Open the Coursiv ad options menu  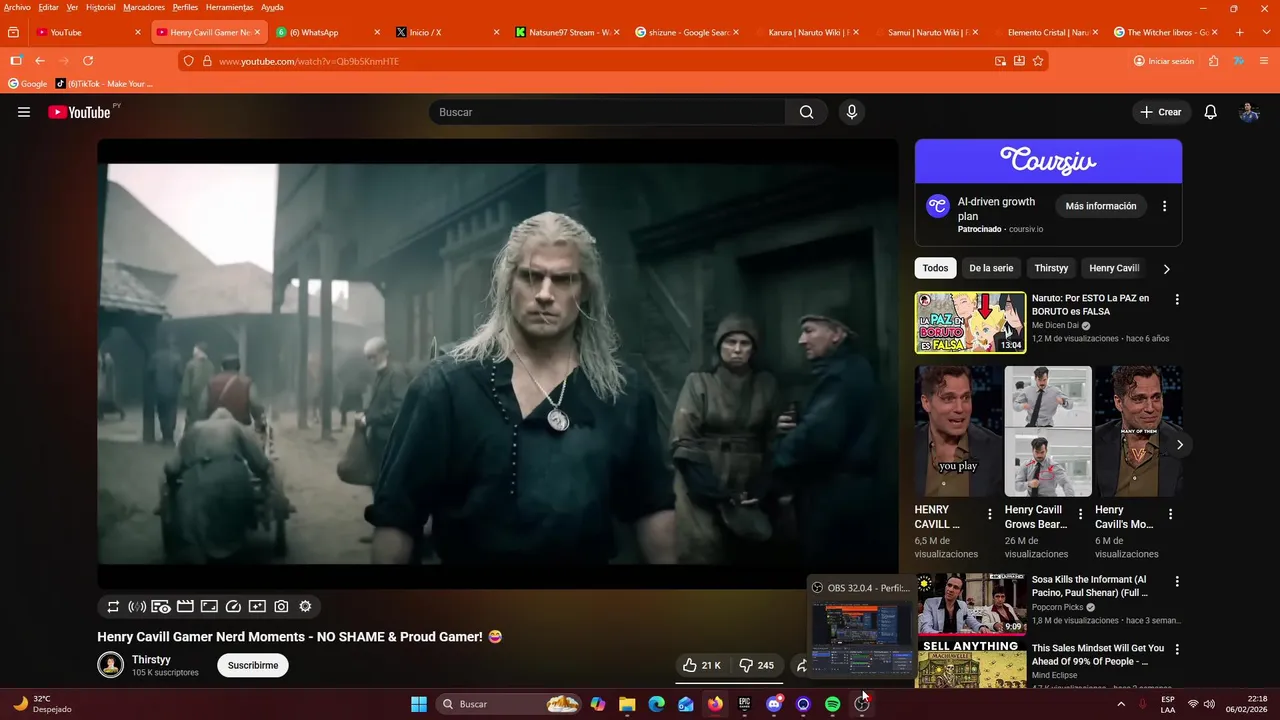tap(1164, 206)
